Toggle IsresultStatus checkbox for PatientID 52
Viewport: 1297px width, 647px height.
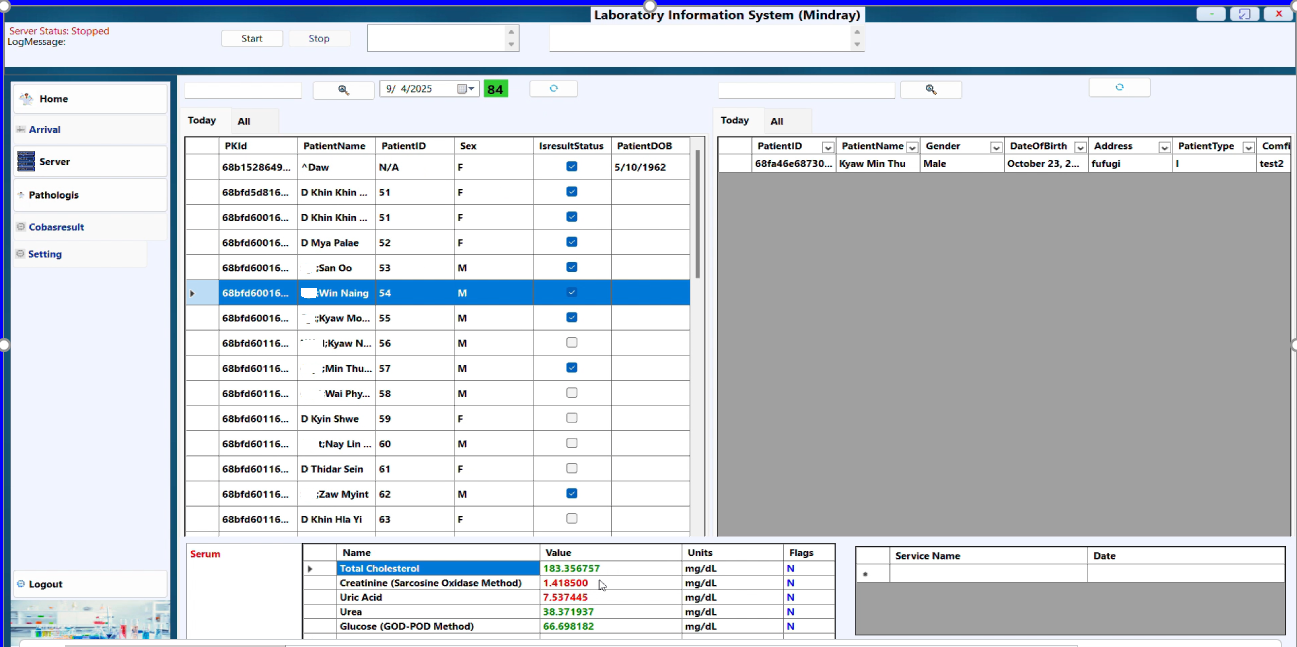tap(571, 242)
